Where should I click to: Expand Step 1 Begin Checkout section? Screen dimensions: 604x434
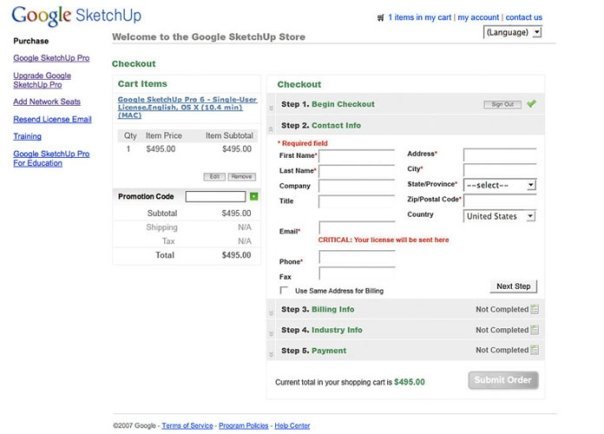click(406, 104)
